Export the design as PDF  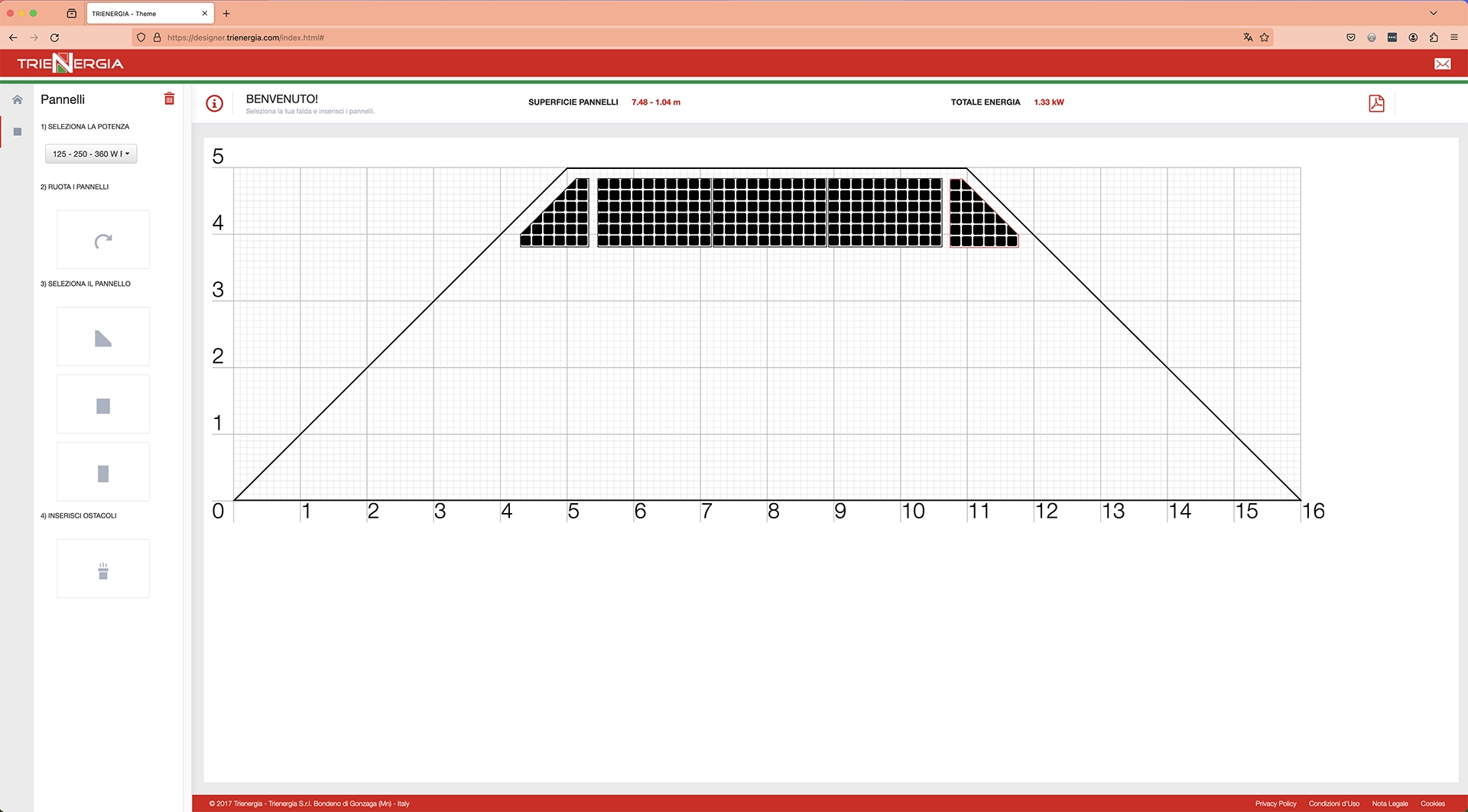tap(1376, 103)
